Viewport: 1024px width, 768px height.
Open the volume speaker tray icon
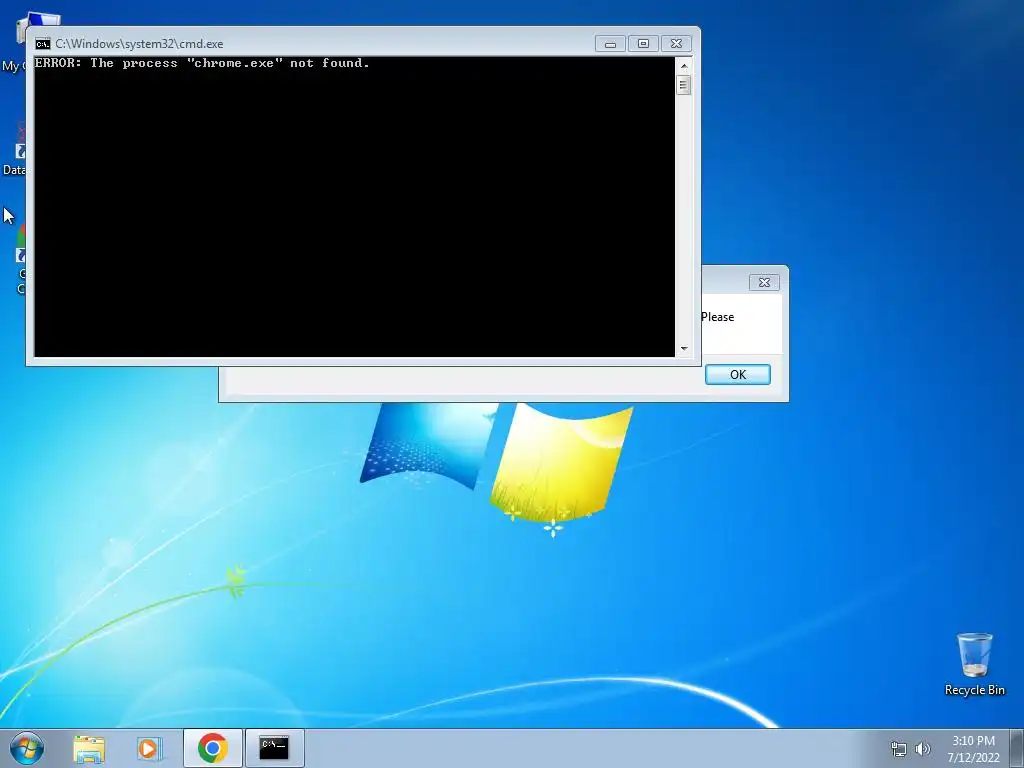pos(923,749)
